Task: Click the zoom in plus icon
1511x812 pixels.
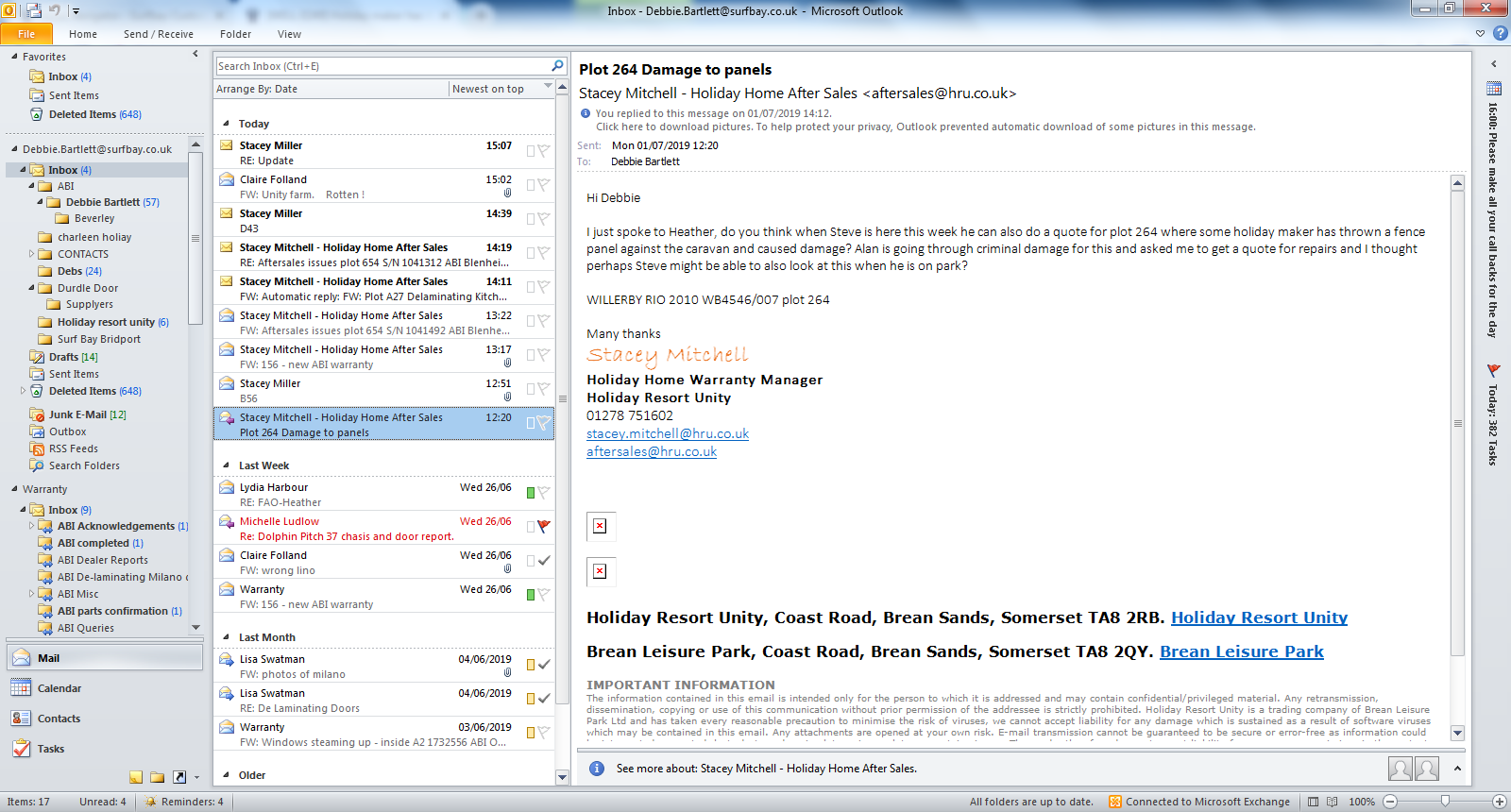Action: pos(1499,802)
